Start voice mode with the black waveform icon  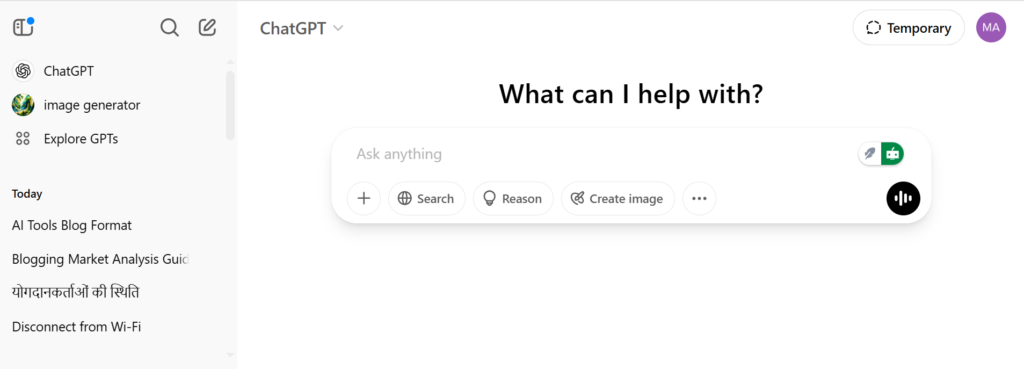tap(903, 199)
